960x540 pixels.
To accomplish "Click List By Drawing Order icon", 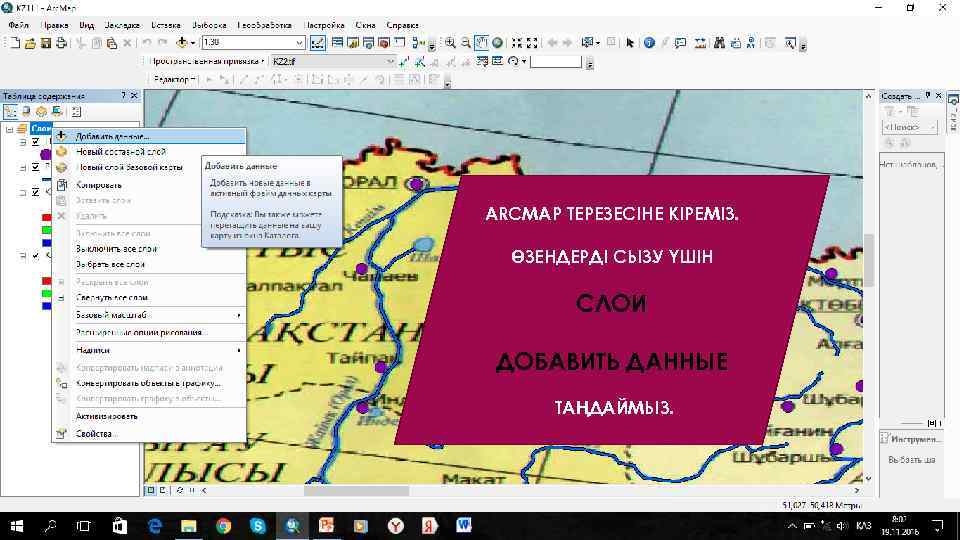I will pyautogui.click(x=10, y=111).
